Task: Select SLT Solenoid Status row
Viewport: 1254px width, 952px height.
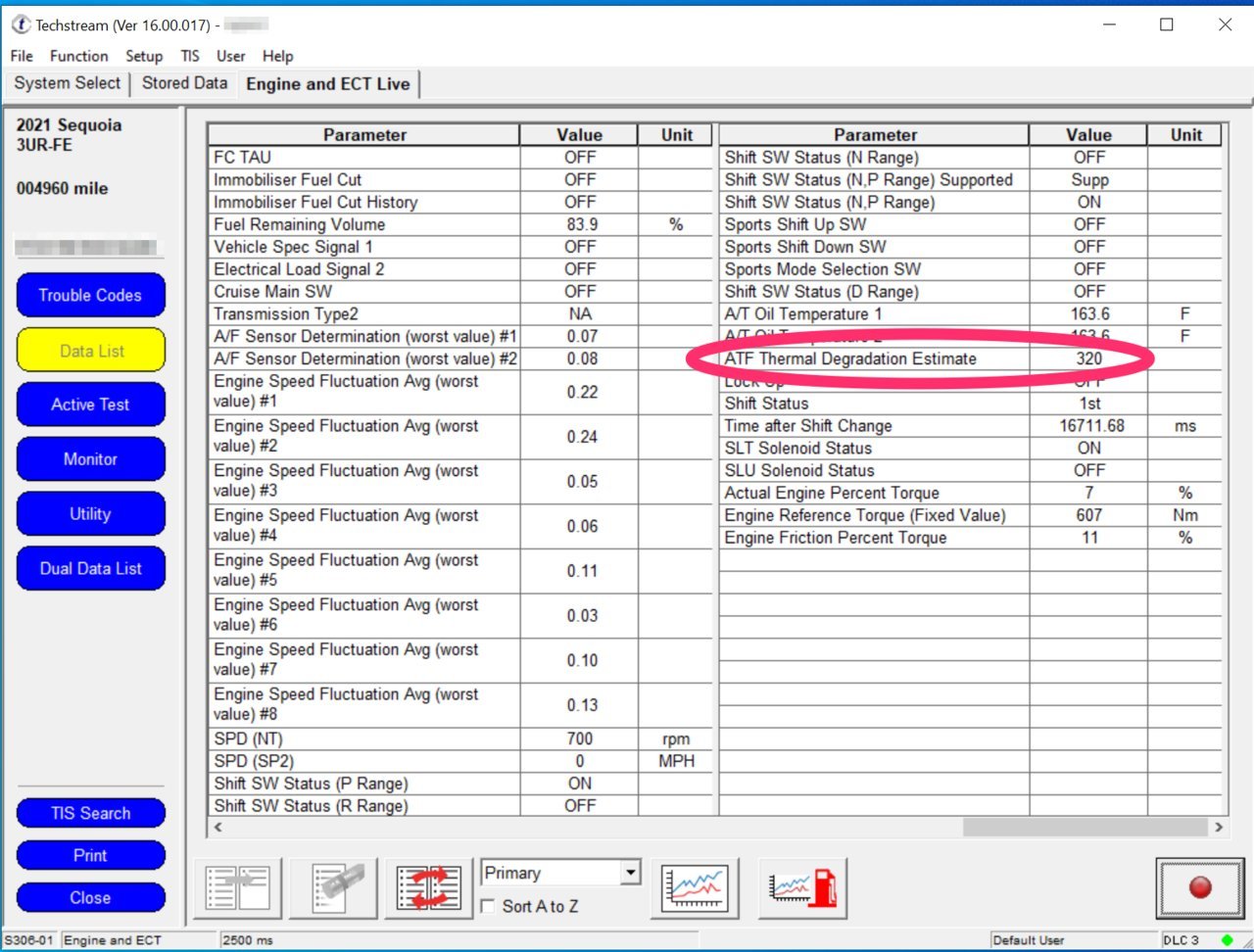Action: tap(971, 449)
